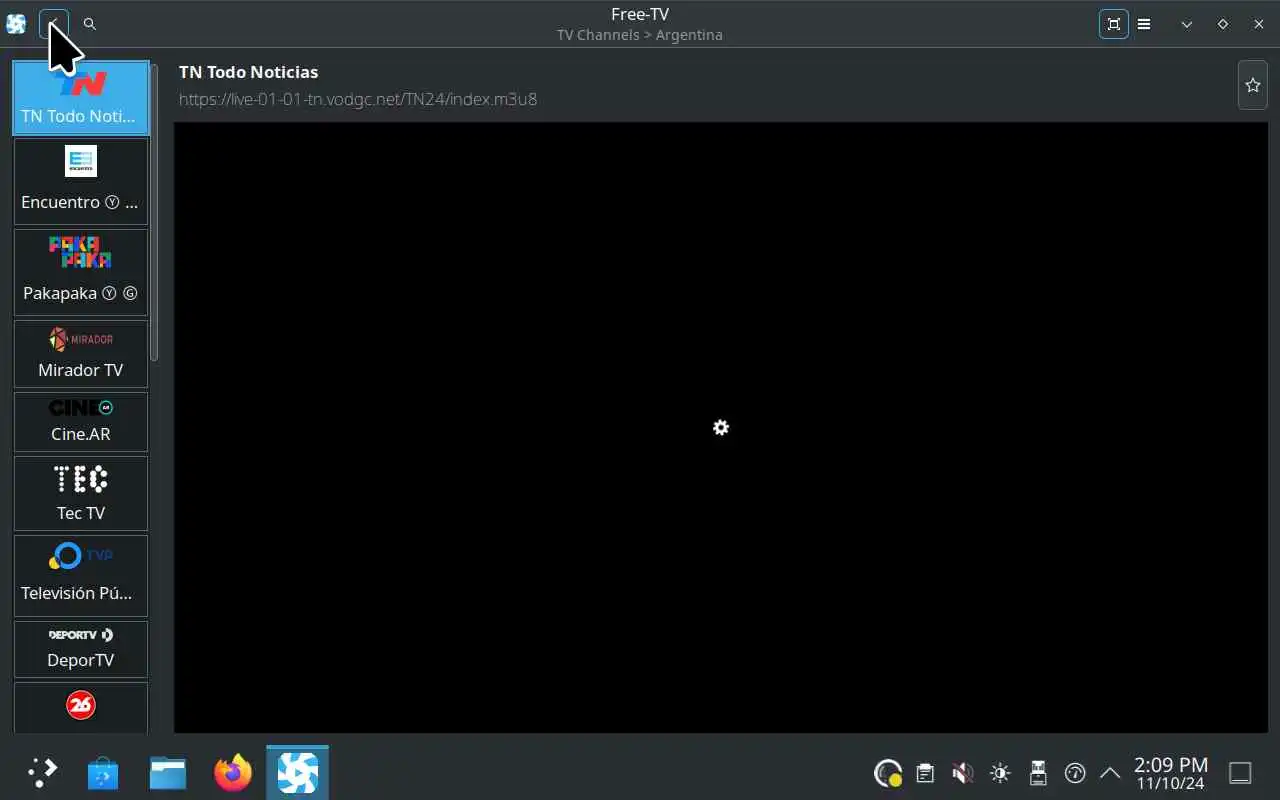Open Televisión Pública channel
This screenshot has height=800, width=1280.
coord(81,575)
